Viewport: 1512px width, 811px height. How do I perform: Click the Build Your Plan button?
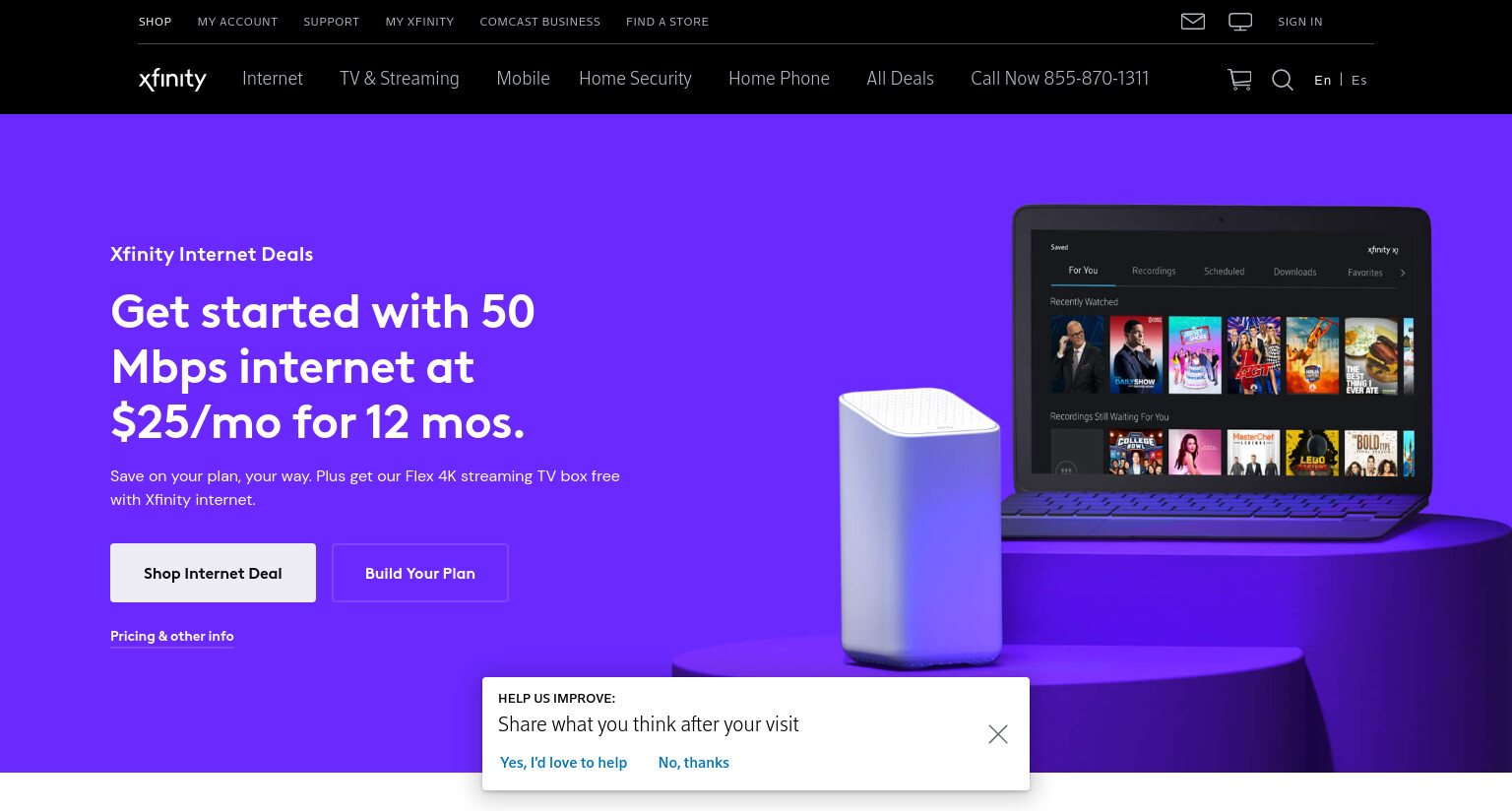pos(420,573)
